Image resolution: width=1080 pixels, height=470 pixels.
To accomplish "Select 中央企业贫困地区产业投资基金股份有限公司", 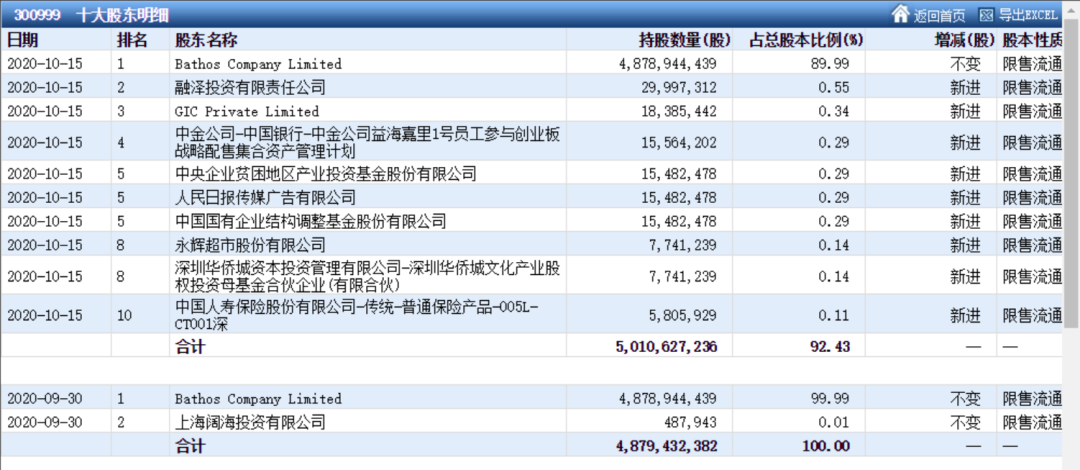I will (x=326, y=174).
